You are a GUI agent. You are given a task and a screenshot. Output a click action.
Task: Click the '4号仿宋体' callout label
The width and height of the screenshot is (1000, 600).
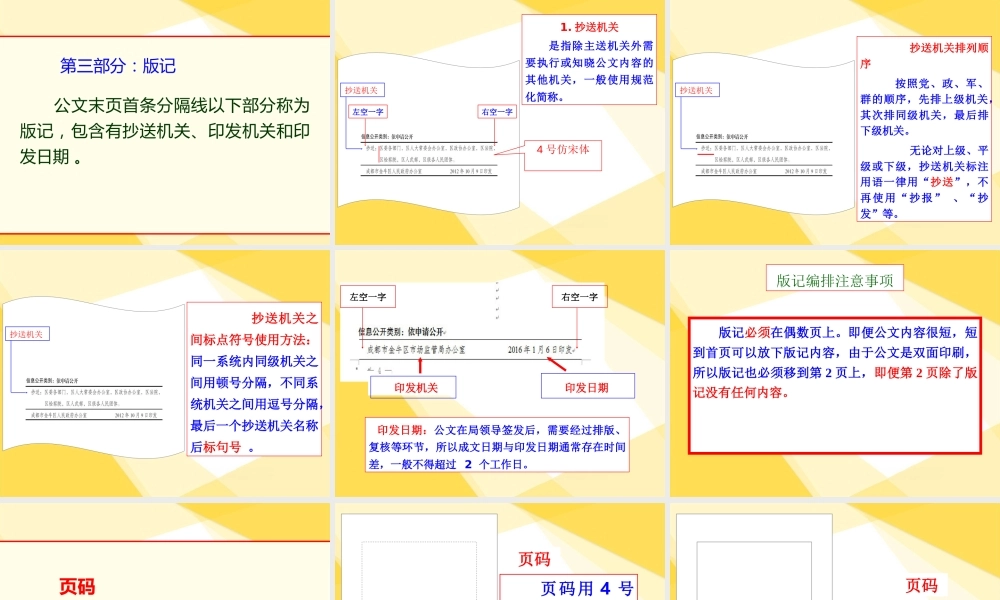click(x=562, y=155)
